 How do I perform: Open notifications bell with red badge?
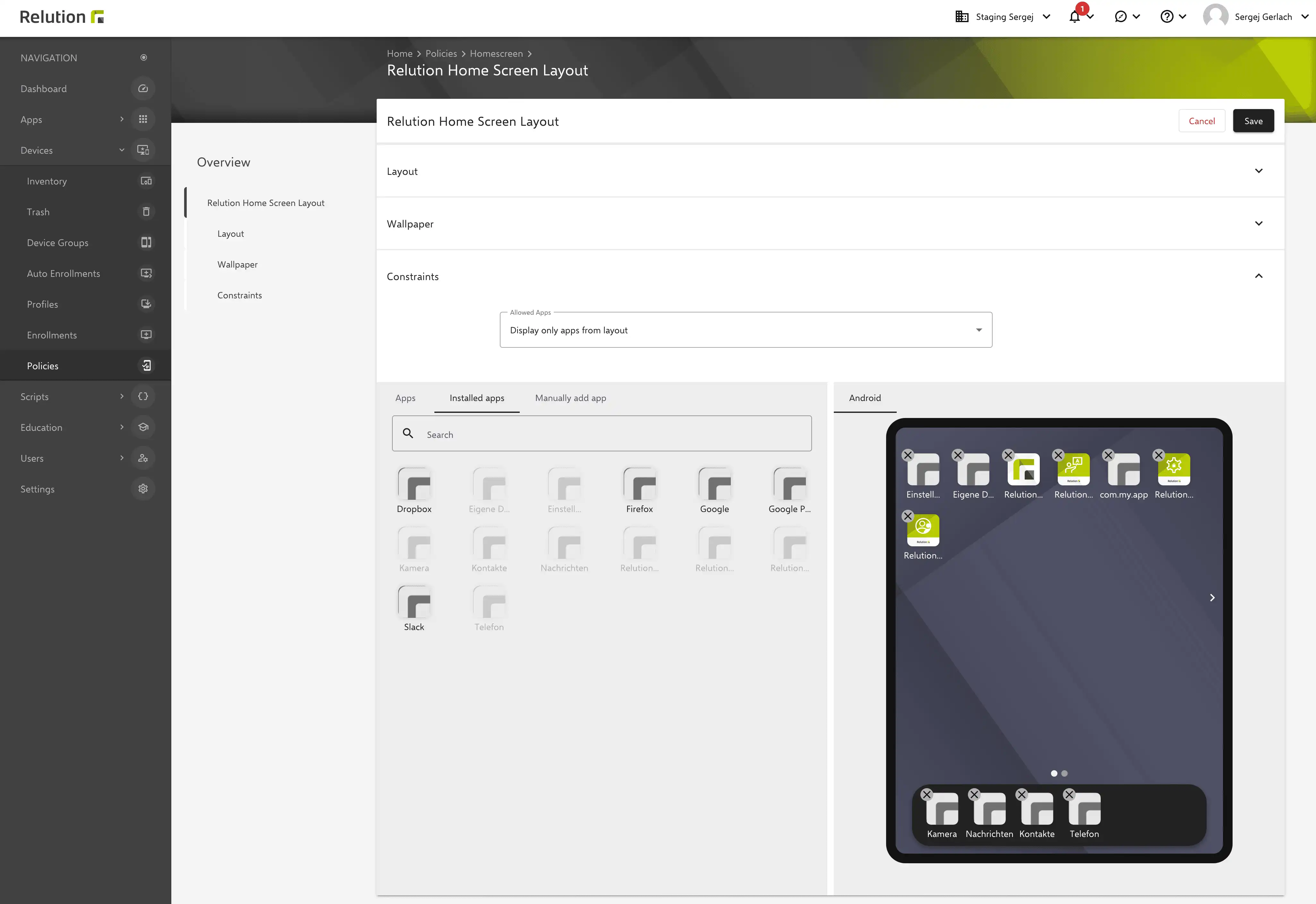(1075, 16)
